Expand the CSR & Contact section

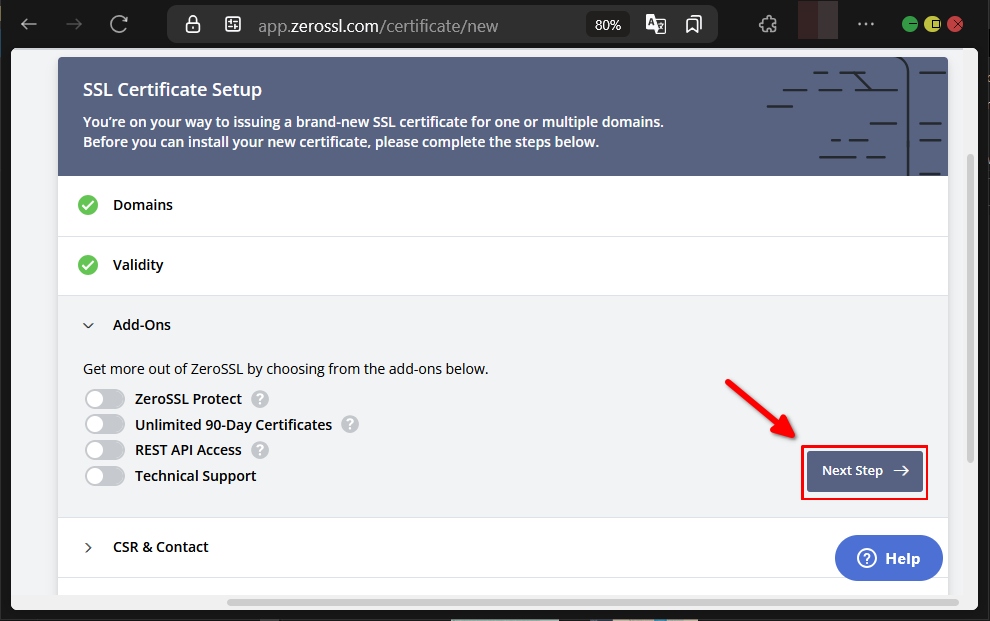point(88,548)
